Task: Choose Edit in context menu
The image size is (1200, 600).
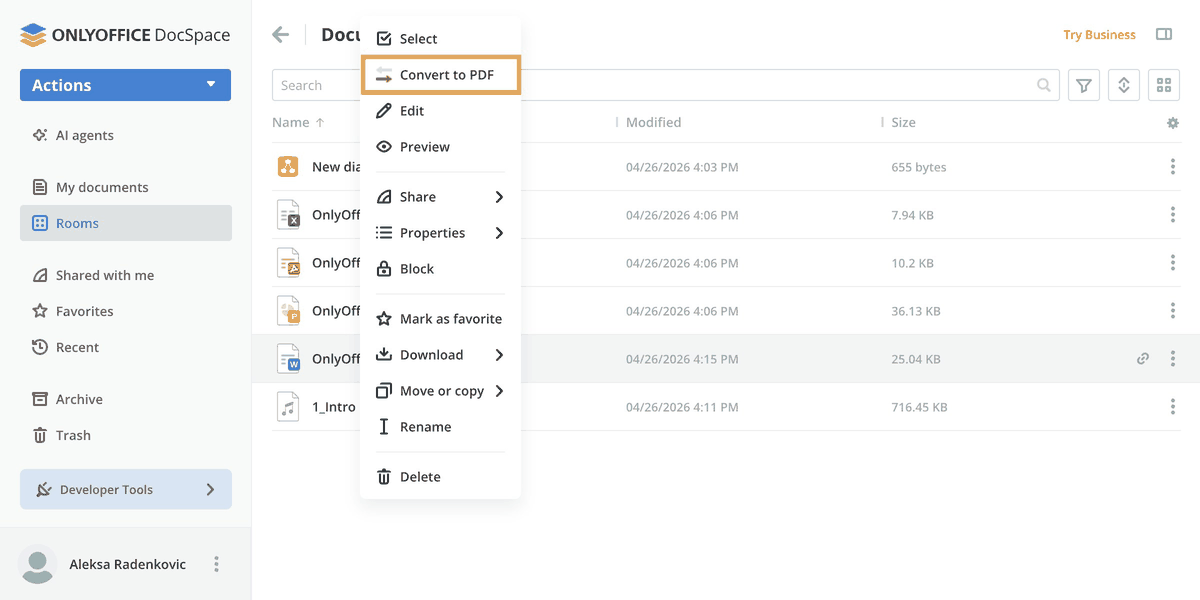Action: point(440,111)
